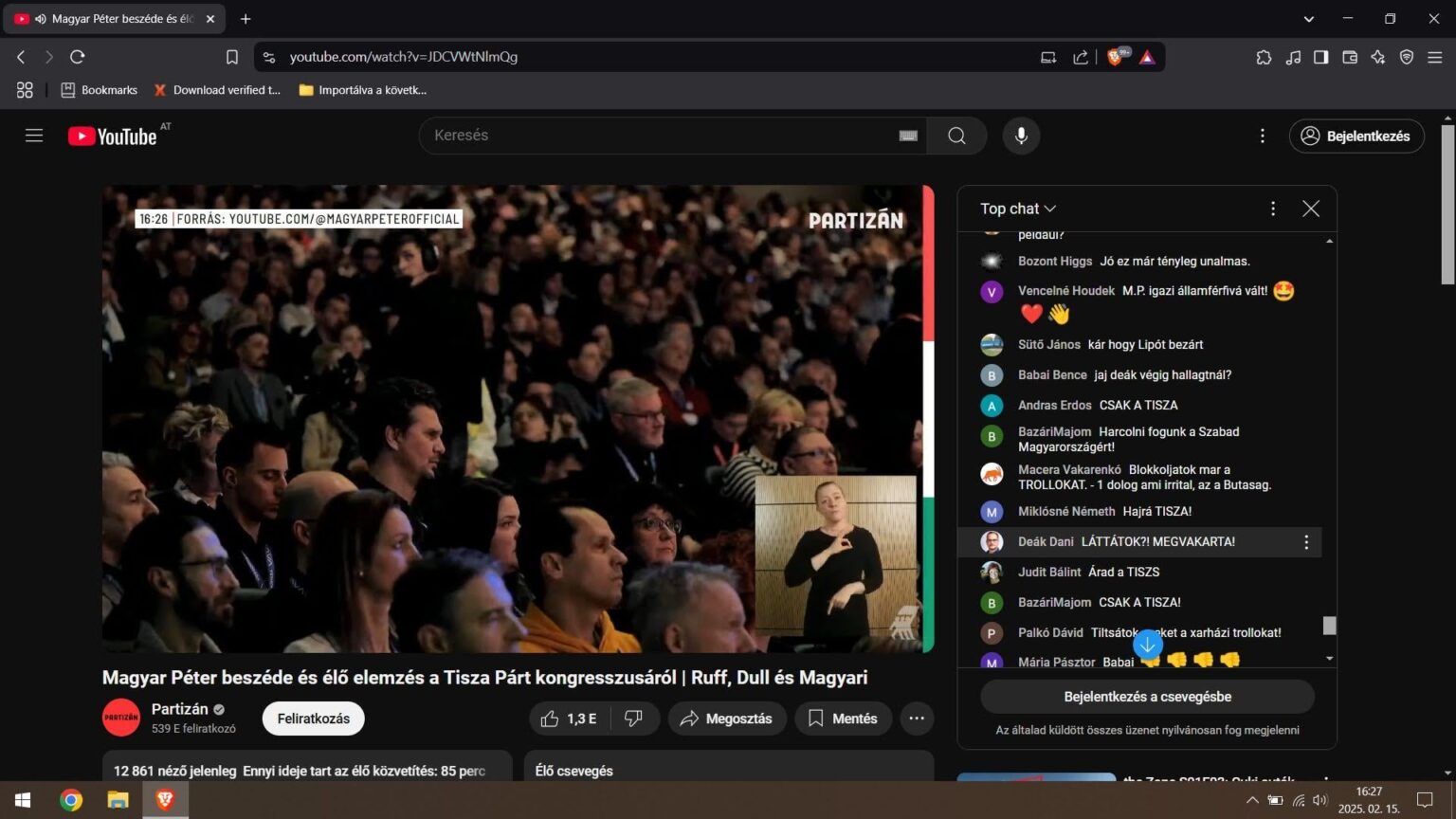Launch Chrome from the taskbar
The image size is (1456, 819).
coord(71,800)
